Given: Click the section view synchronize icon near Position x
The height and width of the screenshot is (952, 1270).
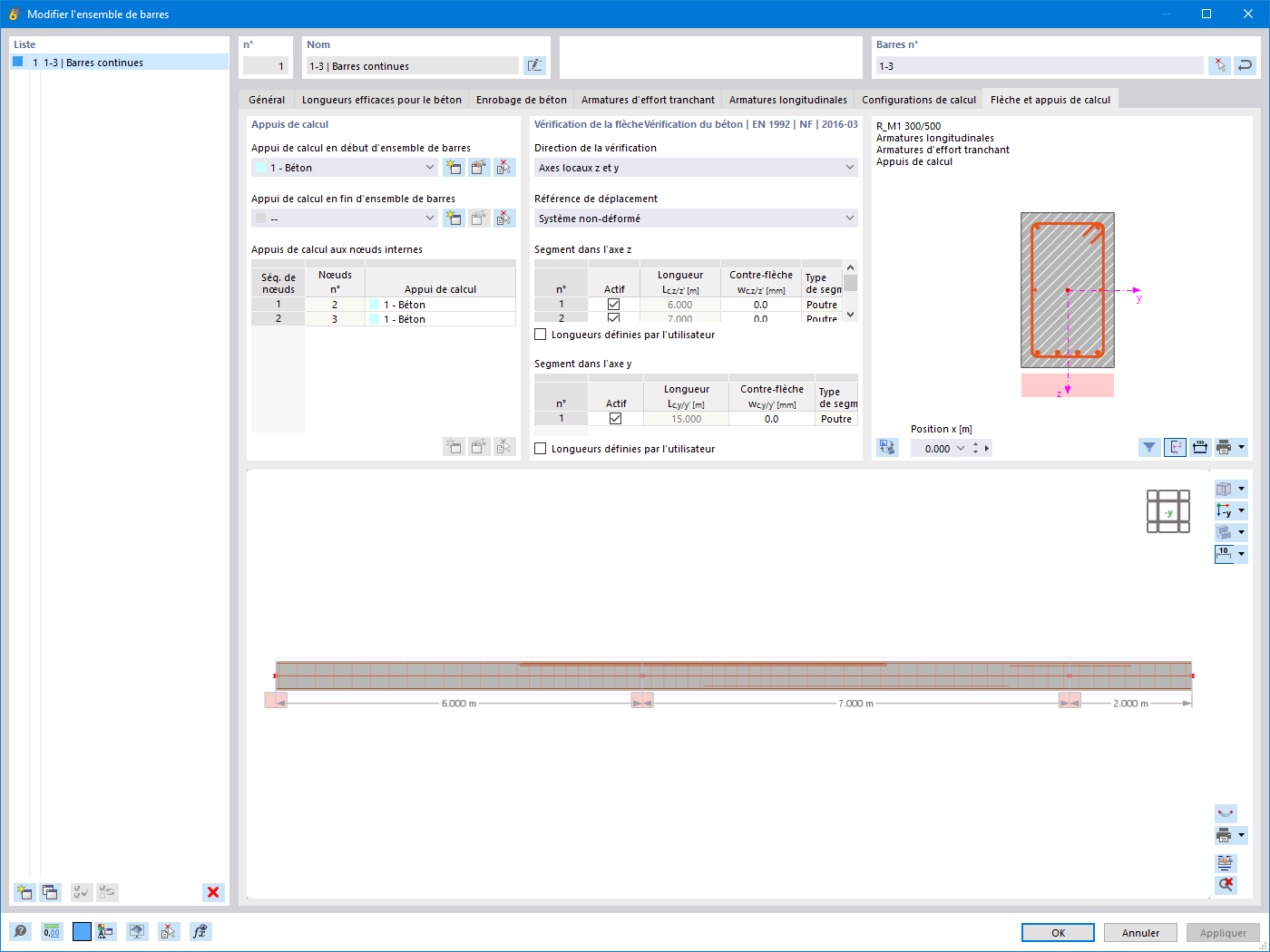Looking at the screenshot, I should click(887, 448).
